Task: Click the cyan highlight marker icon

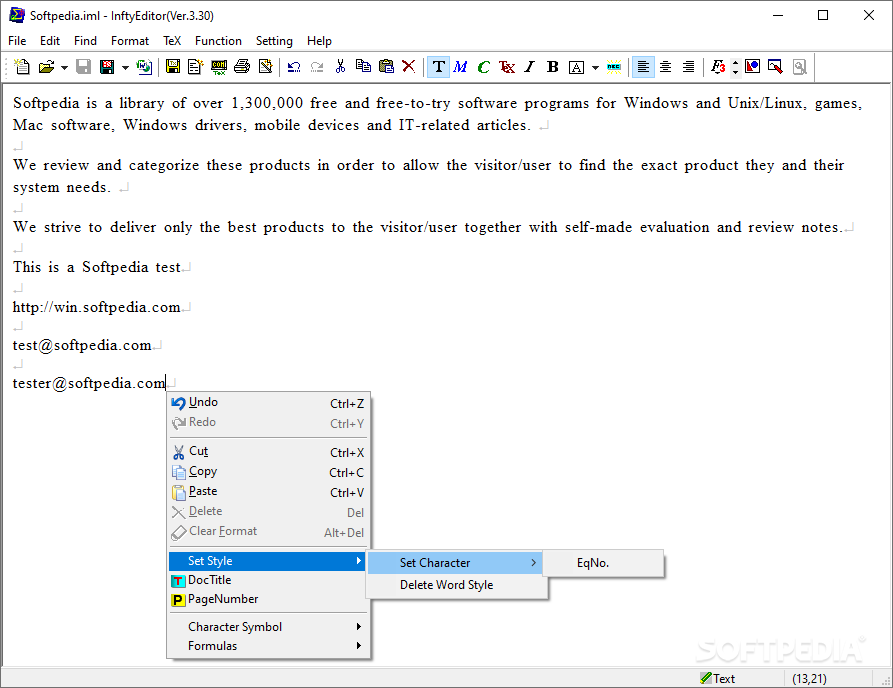Action: click(614, 67)
